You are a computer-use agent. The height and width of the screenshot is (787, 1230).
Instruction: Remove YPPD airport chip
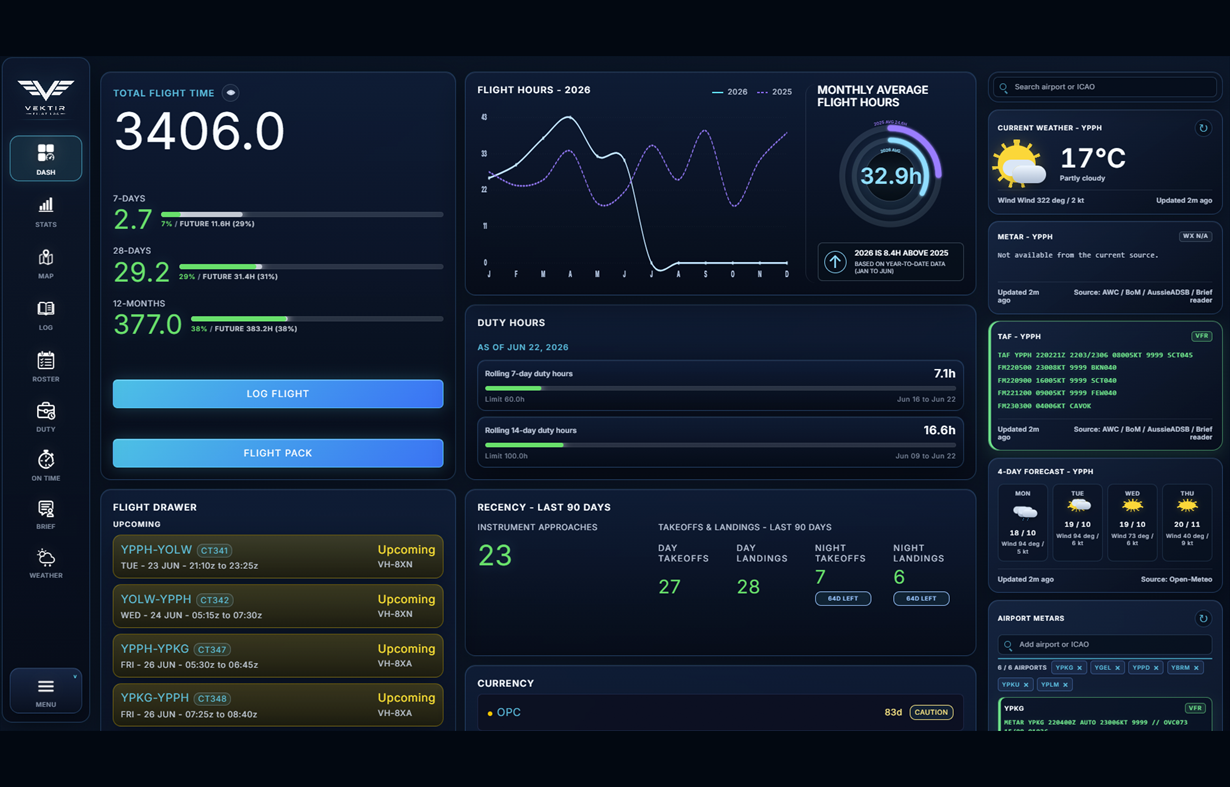coord(1156,668)
